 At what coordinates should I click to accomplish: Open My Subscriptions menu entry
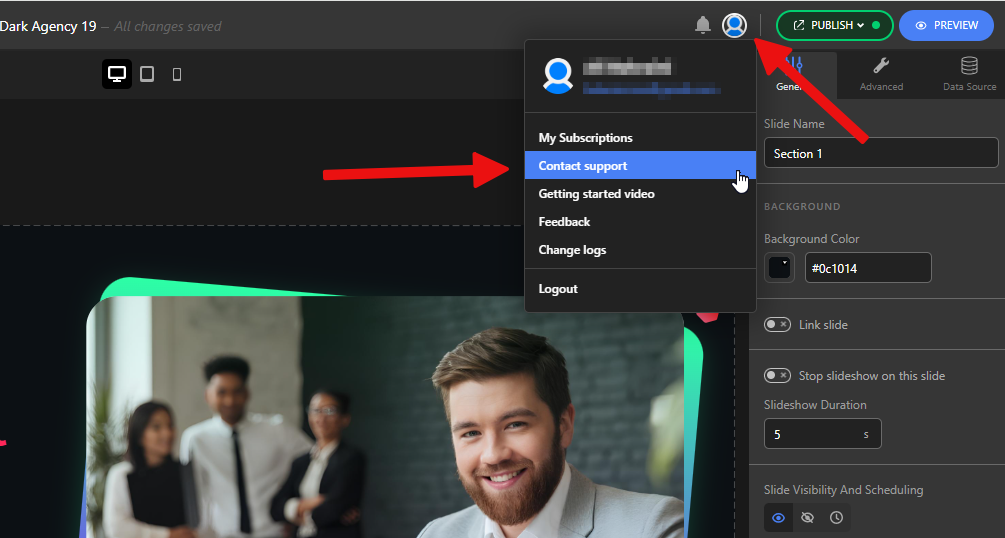[640, 138]
